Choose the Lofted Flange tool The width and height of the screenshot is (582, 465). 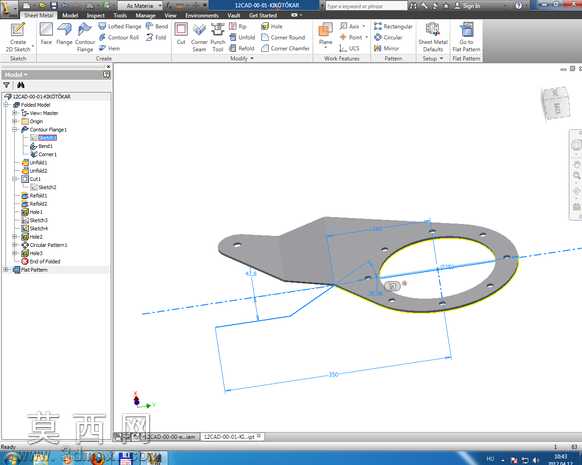tap(120, 26)
